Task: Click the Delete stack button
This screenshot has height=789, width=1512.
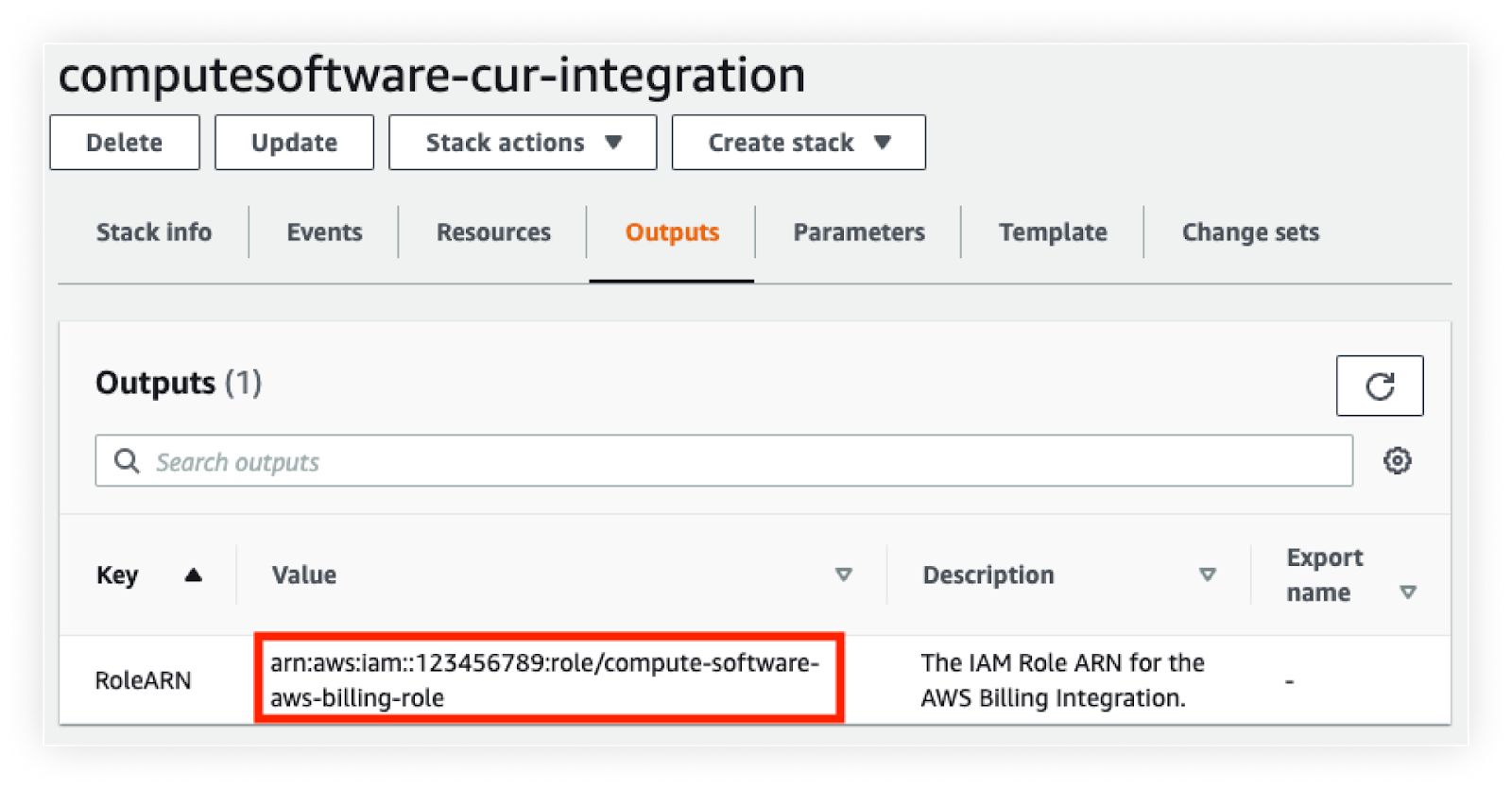Action: point(125,143)
